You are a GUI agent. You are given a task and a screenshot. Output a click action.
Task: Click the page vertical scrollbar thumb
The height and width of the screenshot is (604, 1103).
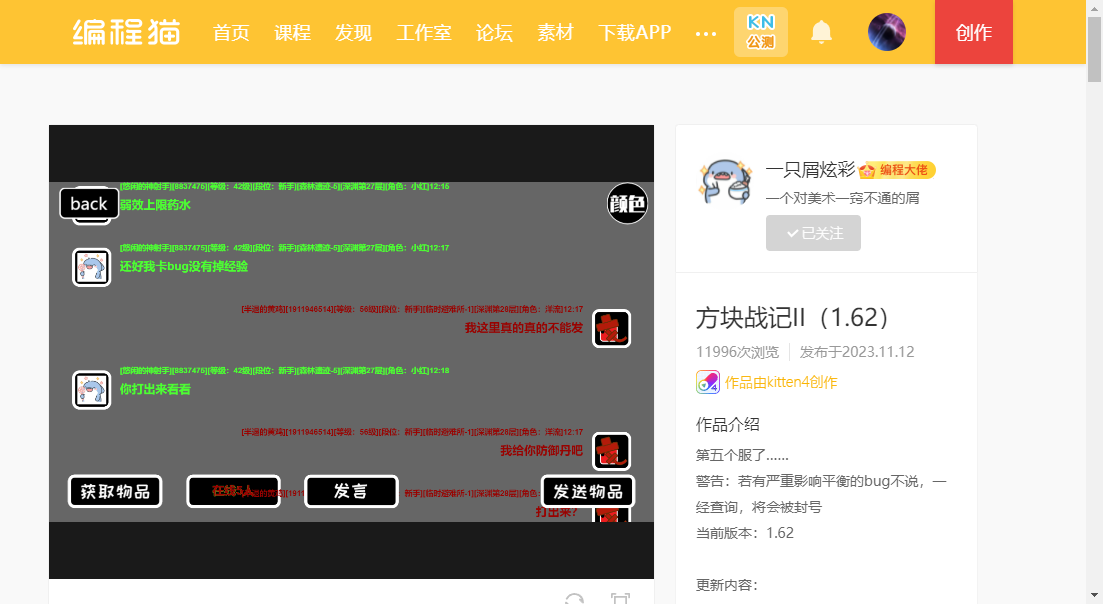1095,49
